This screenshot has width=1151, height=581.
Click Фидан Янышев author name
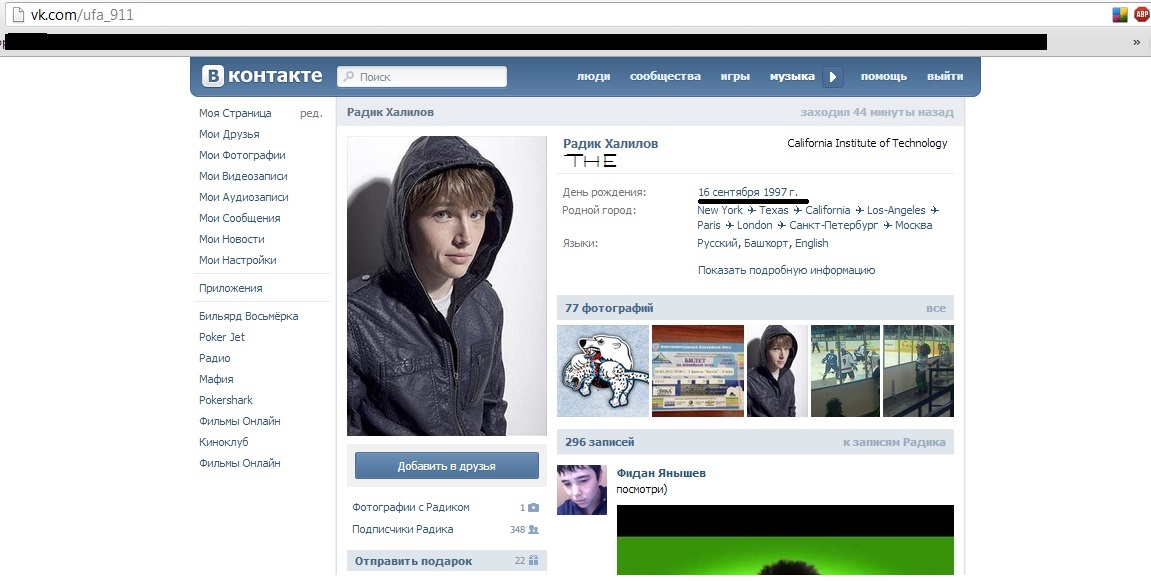(661, 474)
